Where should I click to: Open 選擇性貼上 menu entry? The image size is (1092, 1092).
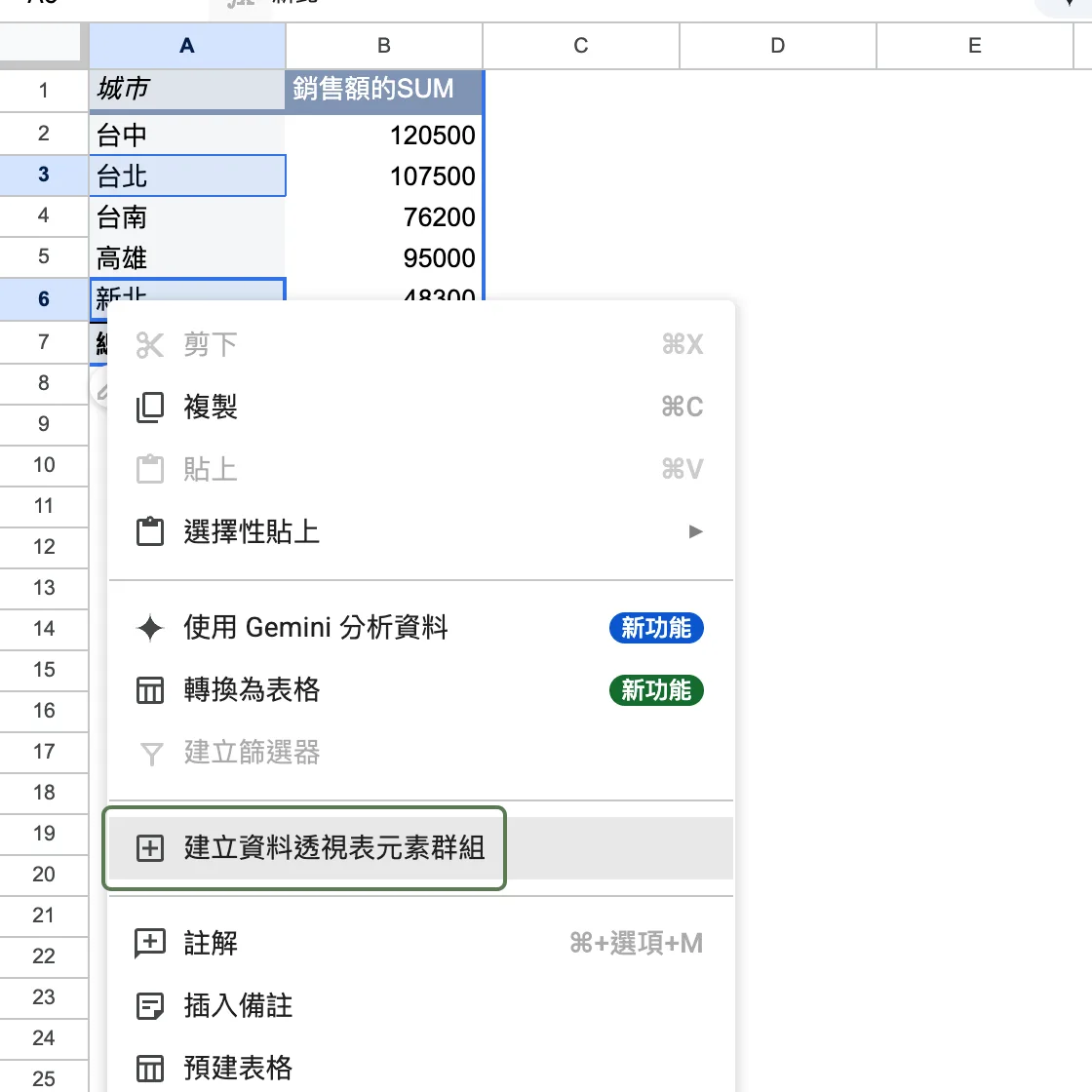[x=420, y=531]
